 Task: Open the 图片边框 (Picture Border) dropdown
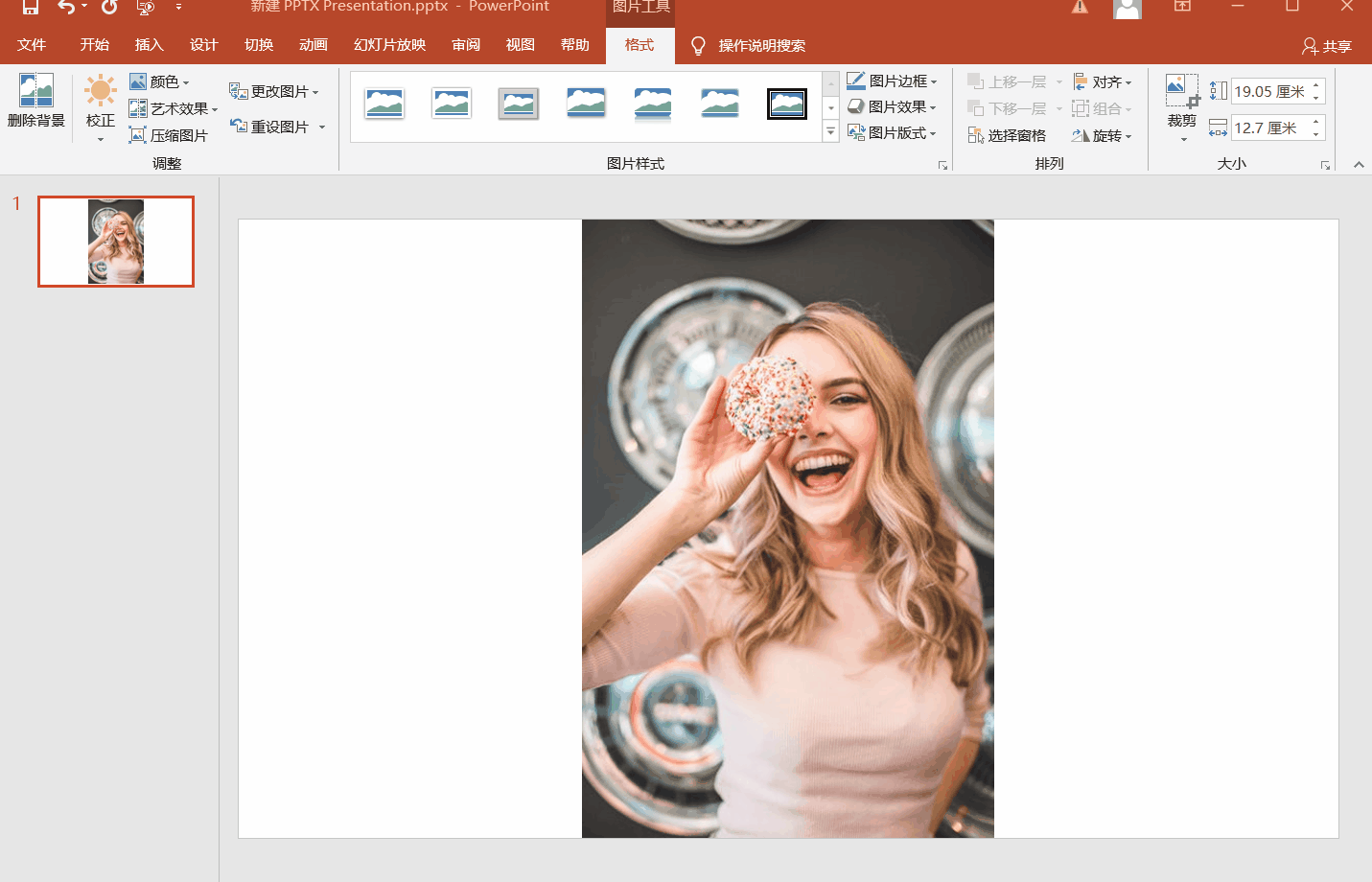click(x=893, y=81)
